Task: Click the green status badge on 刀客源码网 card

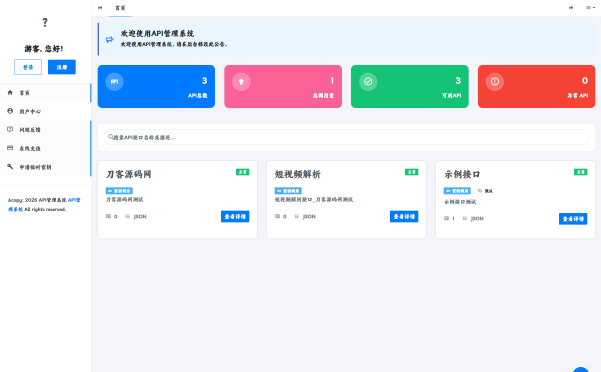Action: pos(243,172)
